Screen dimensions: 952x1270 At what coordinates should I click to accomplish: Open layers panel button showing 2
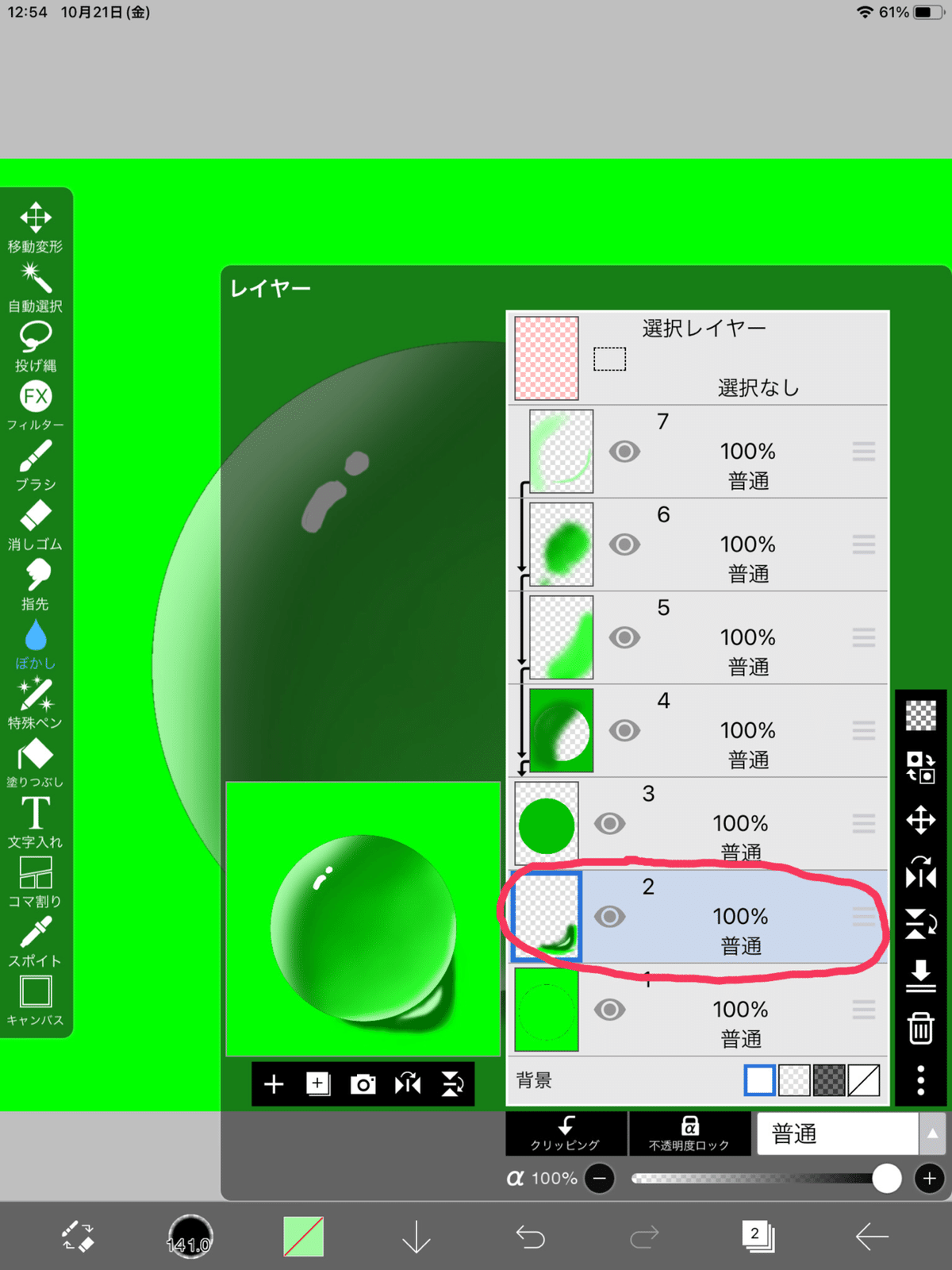[758, 1237]
